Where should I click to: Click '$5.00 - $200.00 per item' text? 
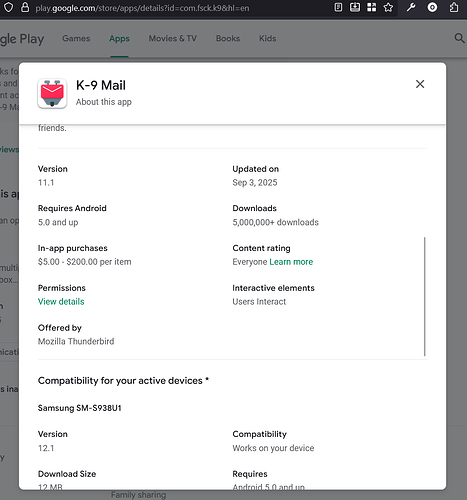[x=85, y=262]
